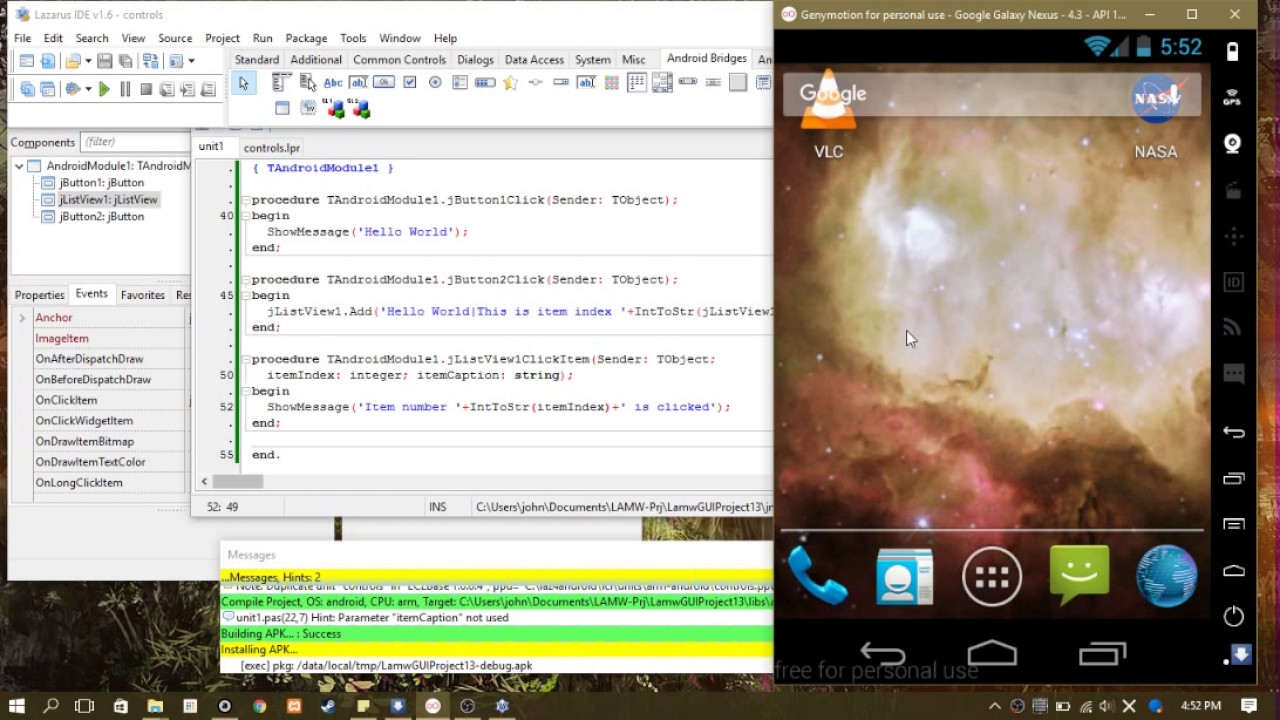This screenshot has width=1280, height=720.
Task: Open the dropdown arrow beside build mode icon
Action: (x=88, y=89)
